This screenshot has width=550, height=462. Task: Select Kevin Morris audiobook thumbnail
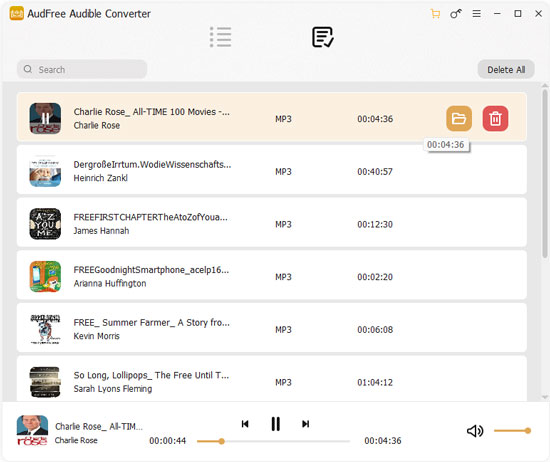(x=45, y=329)
